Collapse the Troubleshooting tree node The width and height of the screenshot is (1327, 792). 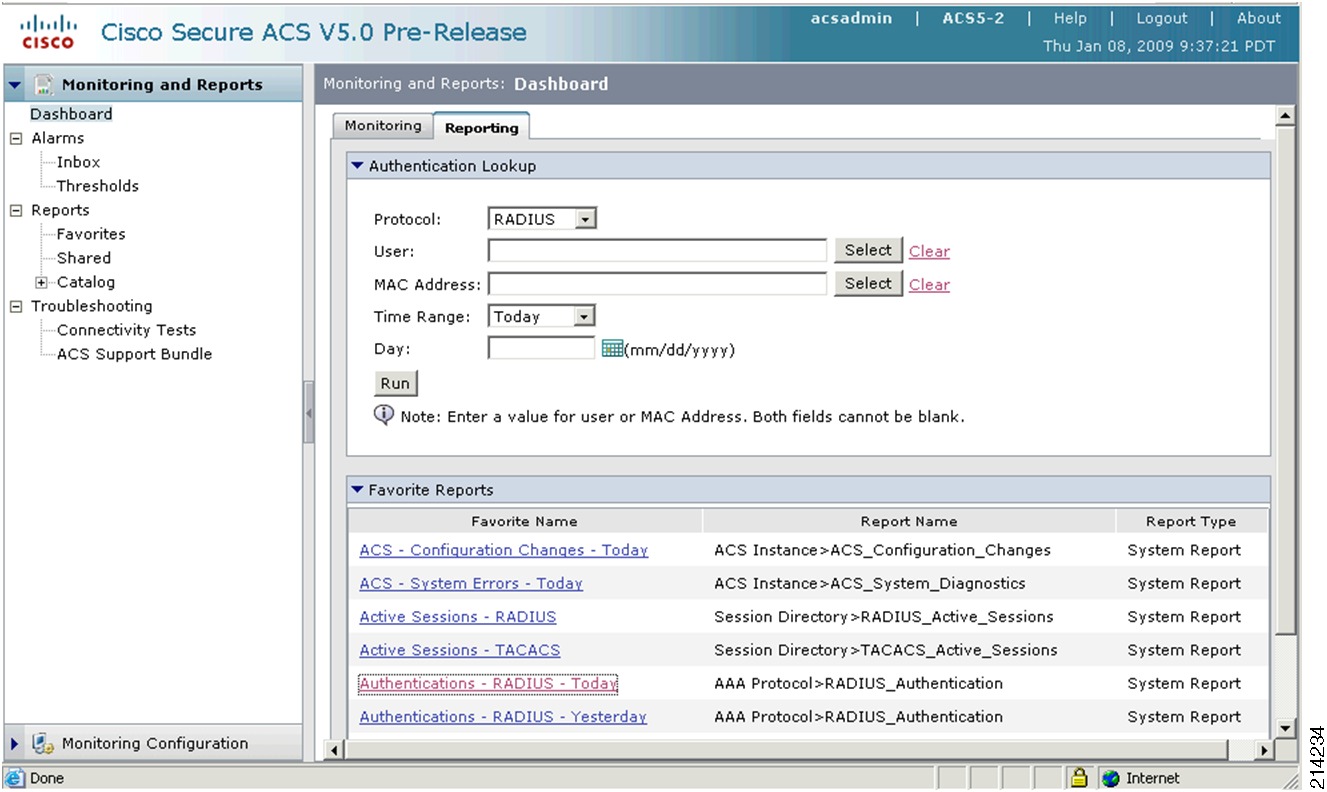tap(15, 306)
